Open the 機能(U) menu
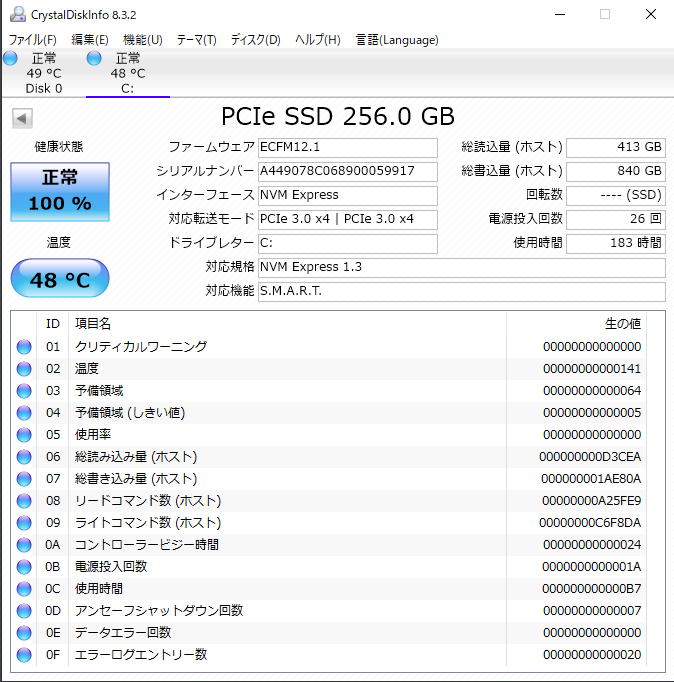Screen dimensions: 674x682 coord(142,40)
